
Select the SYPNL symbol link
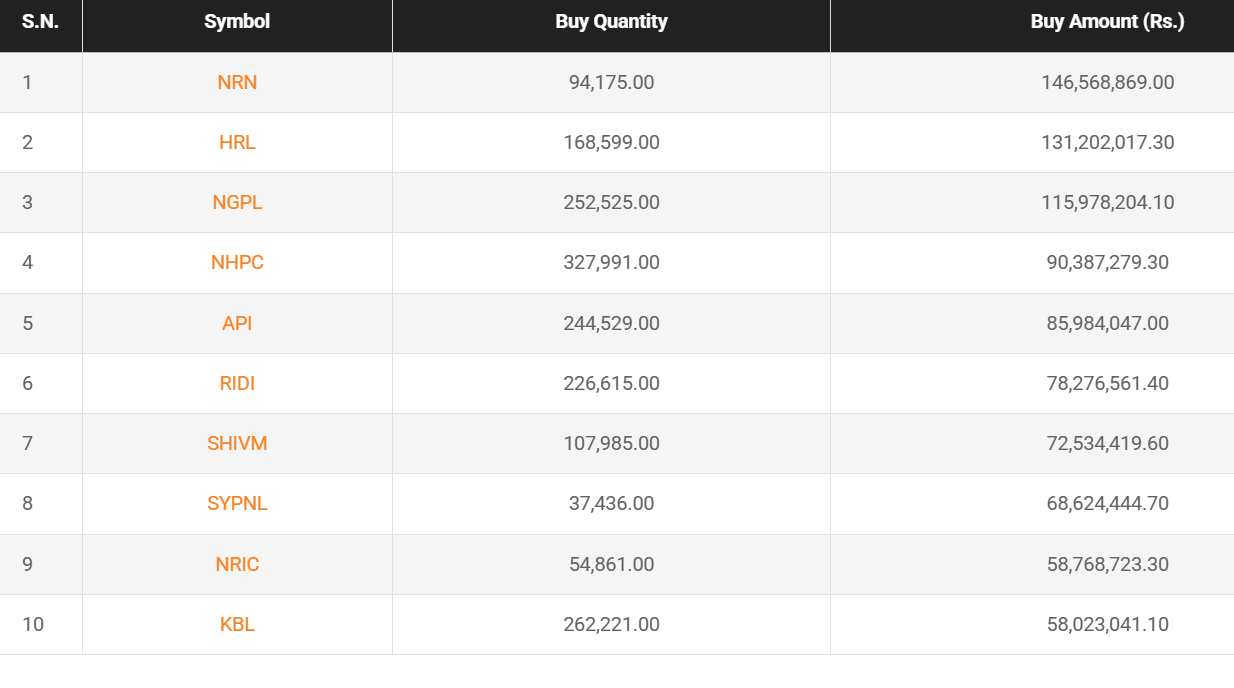coord(237,503)
